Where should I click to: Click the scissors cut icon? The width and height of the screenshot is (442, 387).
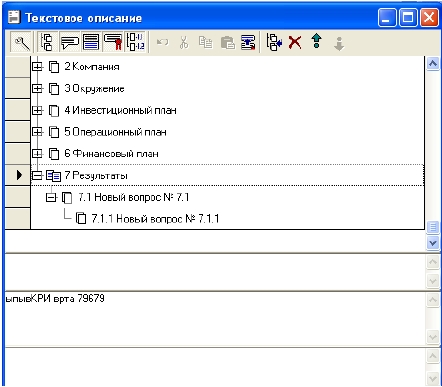click(184, 42)
